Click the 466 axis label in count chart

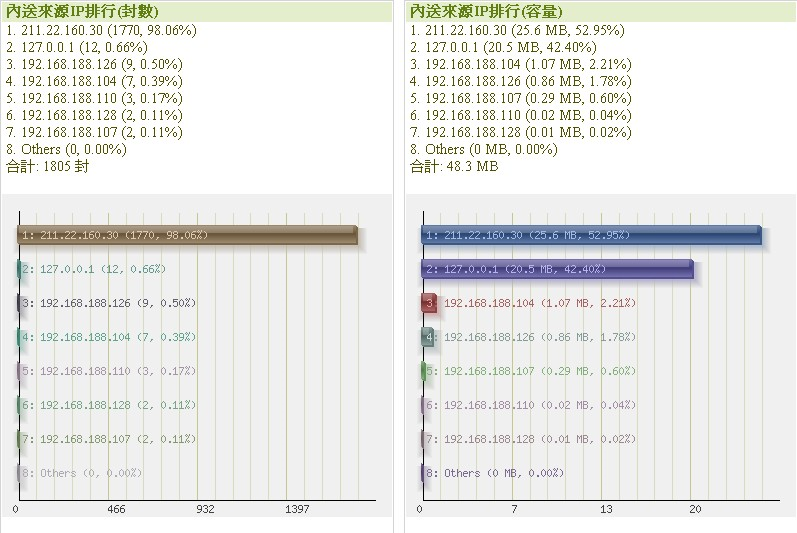[116, 510]
